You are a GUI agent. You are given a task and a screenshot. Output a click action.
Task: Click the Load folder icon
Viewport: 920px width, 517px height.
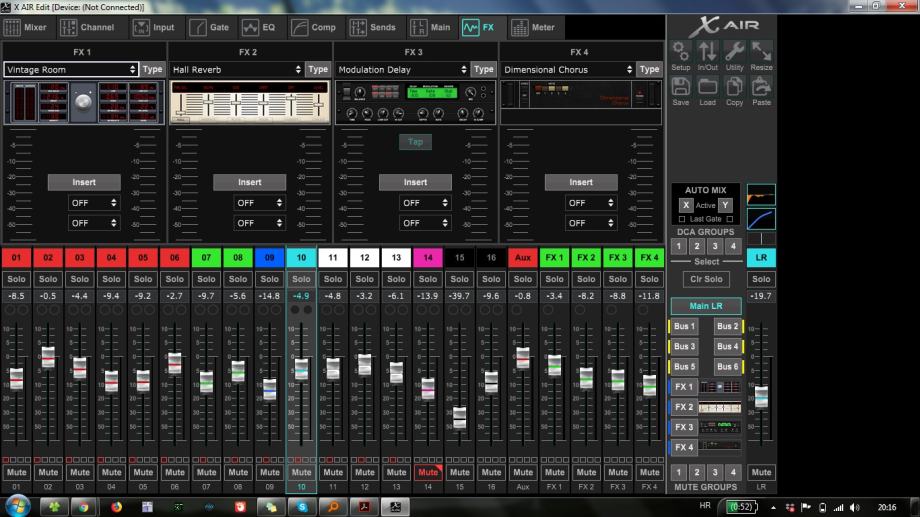pyautogui.click(x=707, y=90)
